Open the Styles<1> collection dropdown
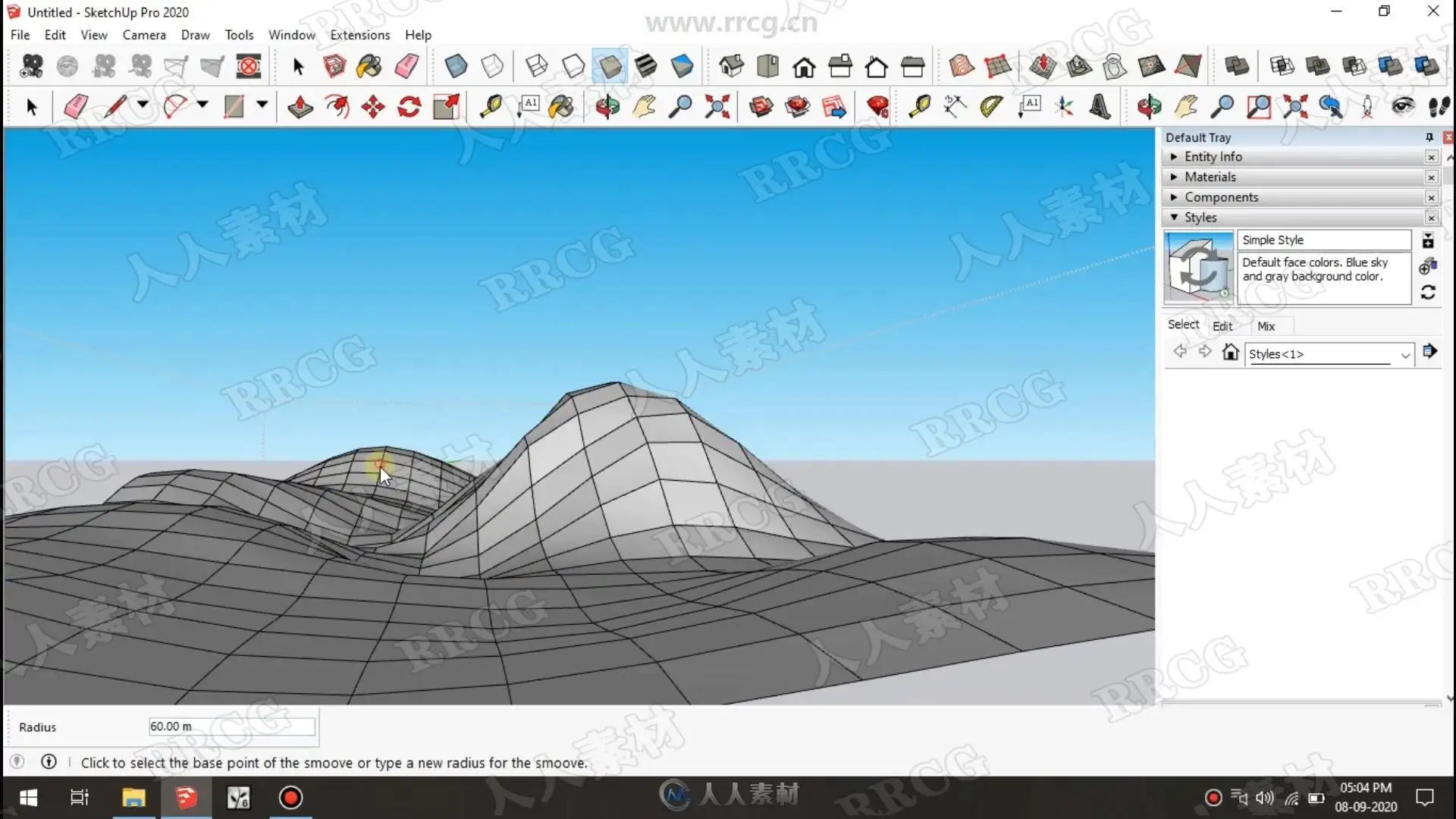The image size is (1456, 819). coord(1404,355)
